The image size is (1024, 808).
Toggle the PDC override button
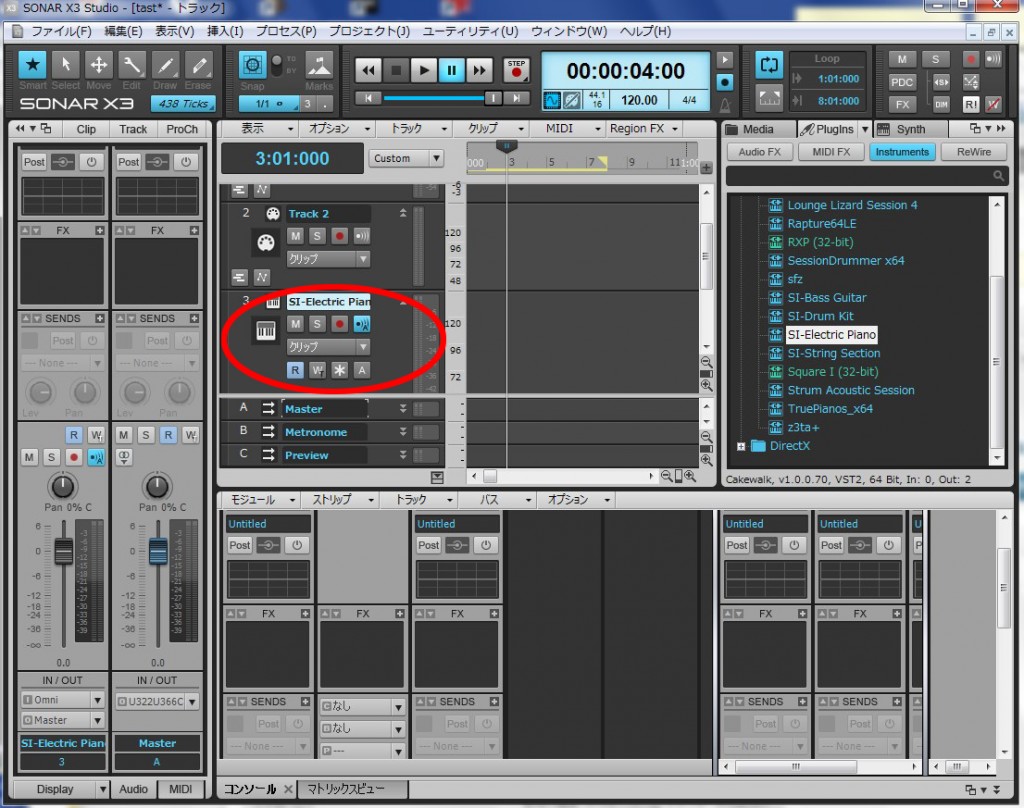click(x=902, y=82)
